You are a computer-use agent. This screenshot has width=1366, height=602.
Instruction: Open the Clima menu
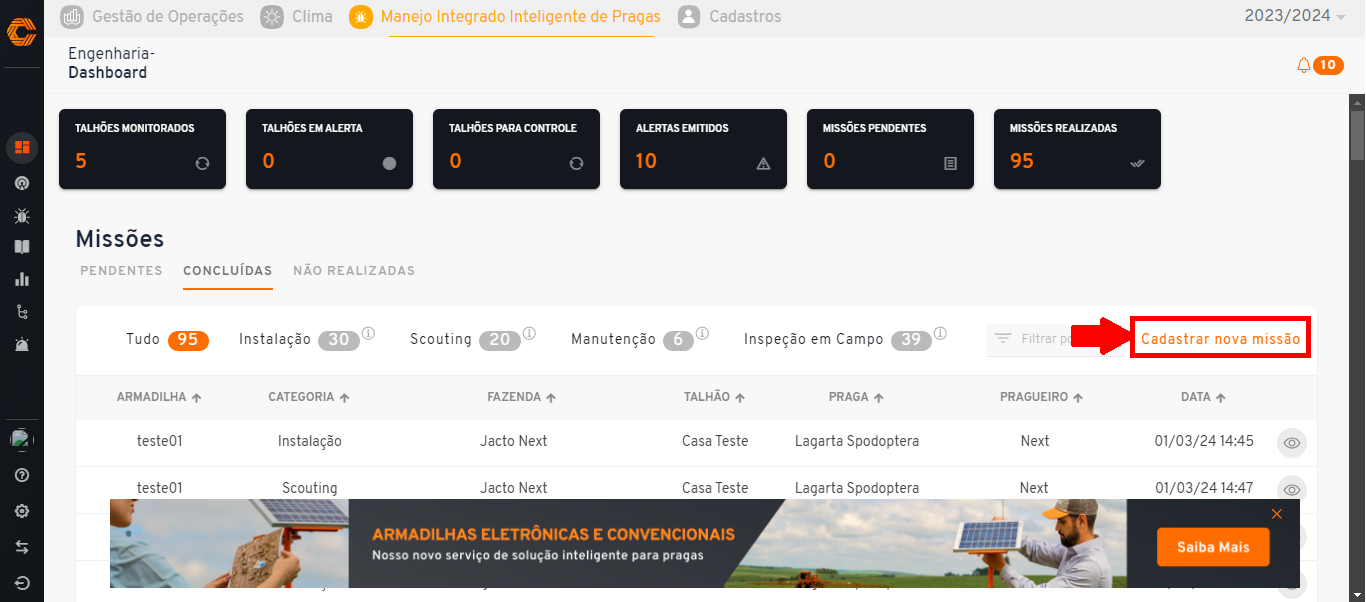(296, 16)
